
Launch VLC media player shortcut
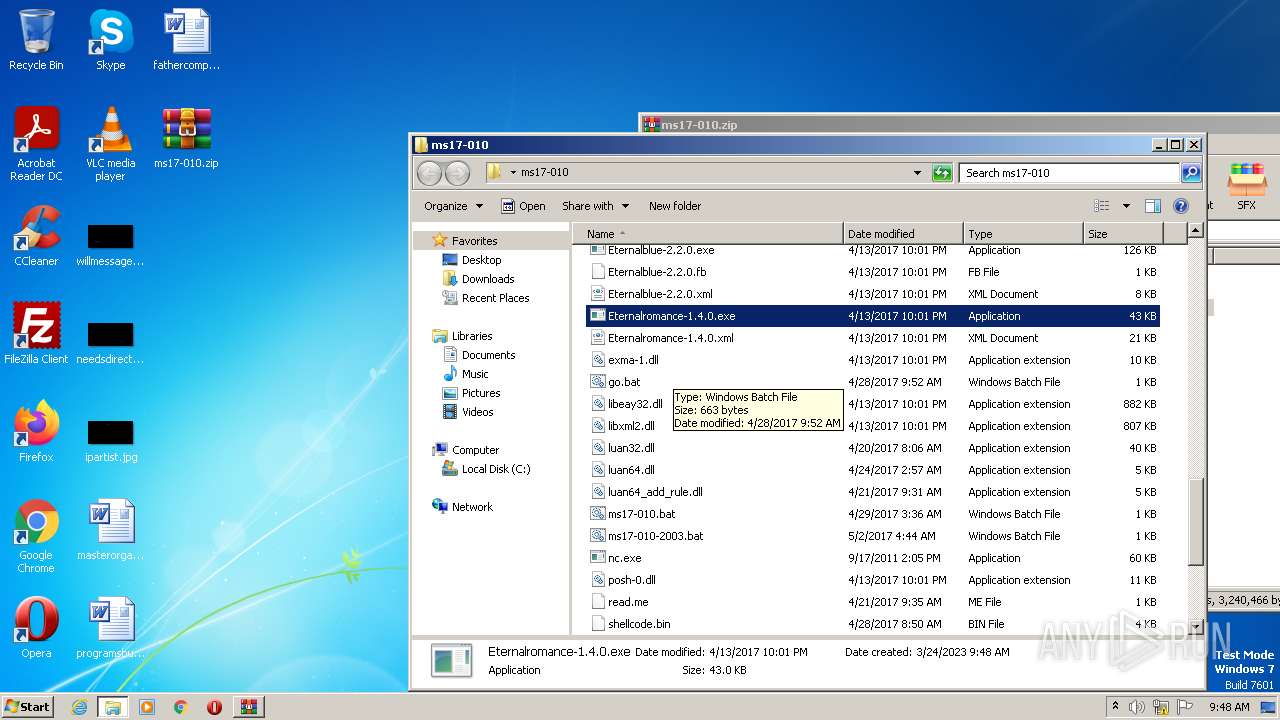pyautogui.click(x=110, y=144)
